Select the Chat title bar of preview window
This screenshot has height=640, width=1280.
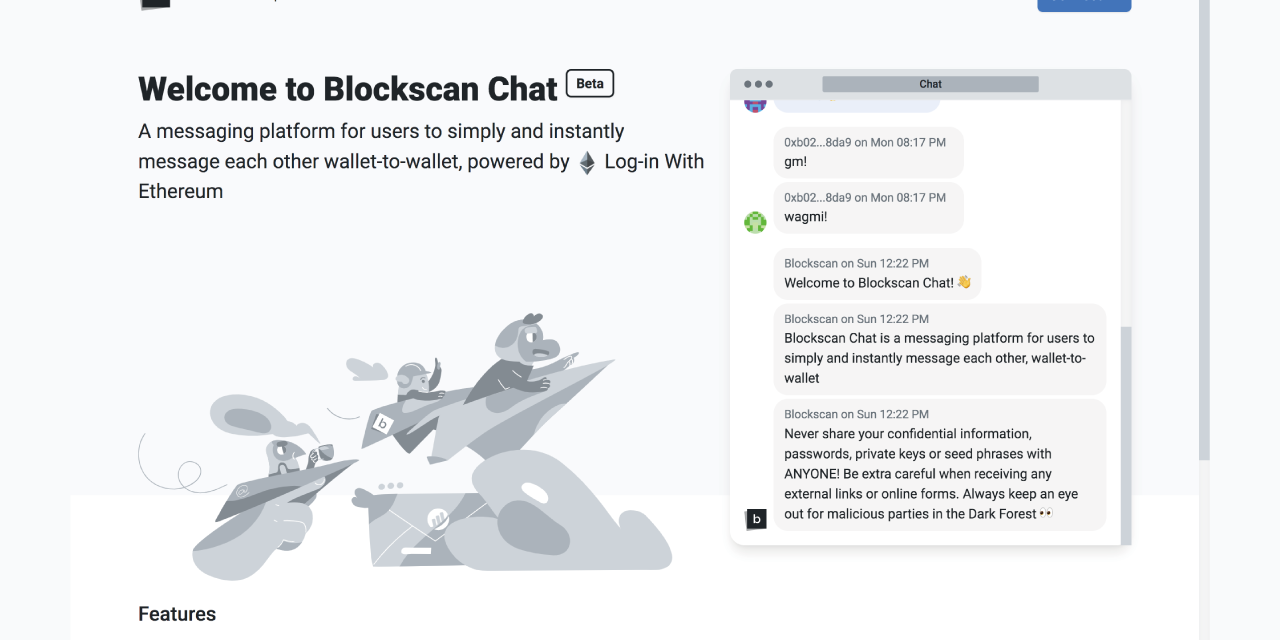point(930,84)
